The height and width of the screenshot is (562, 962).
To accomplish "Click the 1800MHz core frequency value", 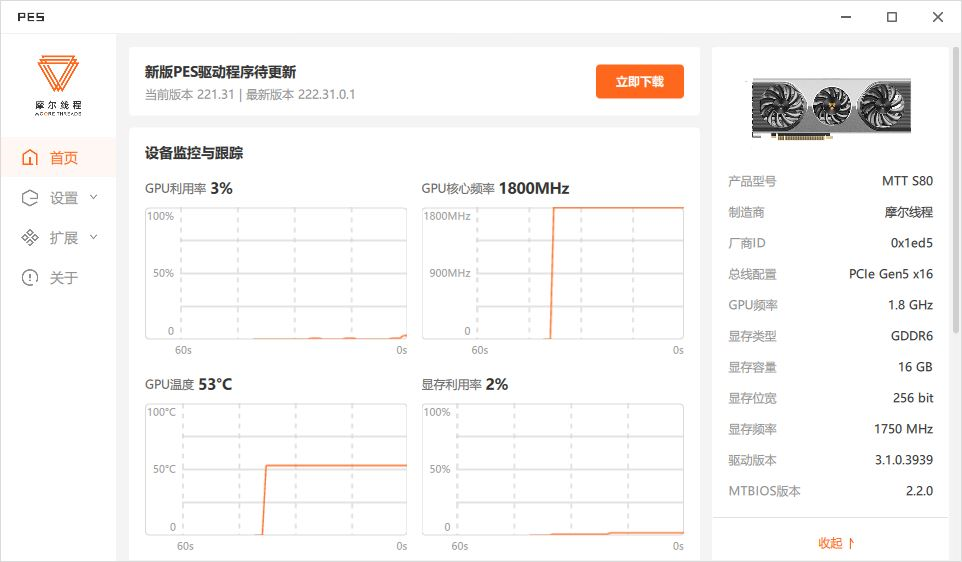I will [534, 188].
